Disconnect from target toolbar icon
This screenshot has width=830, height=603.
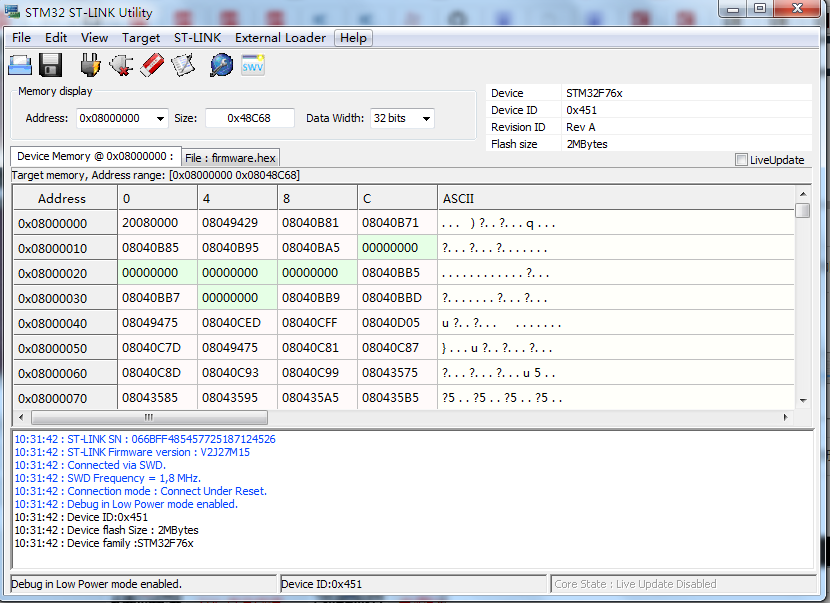pyautogui.click(x=121, y=66)
